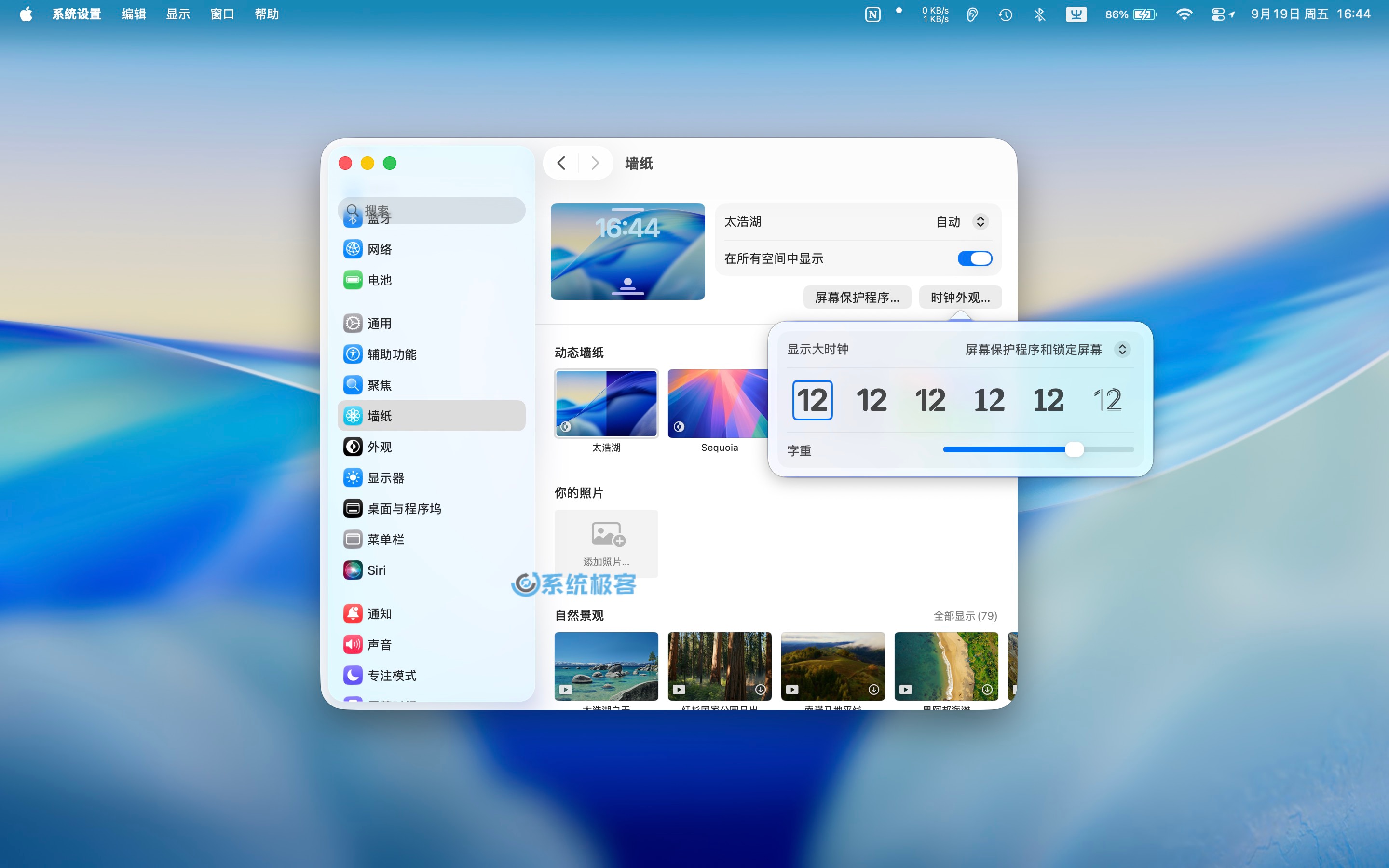Click the Bluetooth icon in menu bar
Image resolution: width=1389 pixels, height=868 pixels.
click(1039, 14)
